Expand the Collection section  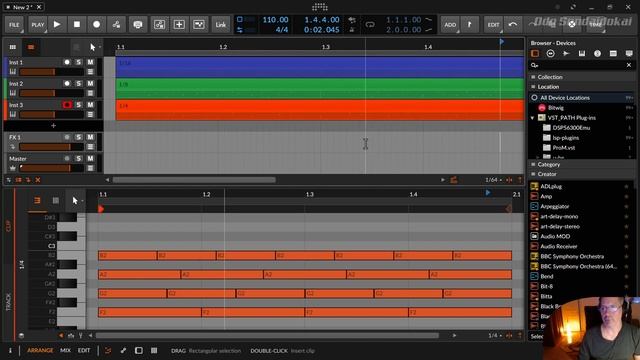pos(582,77)
